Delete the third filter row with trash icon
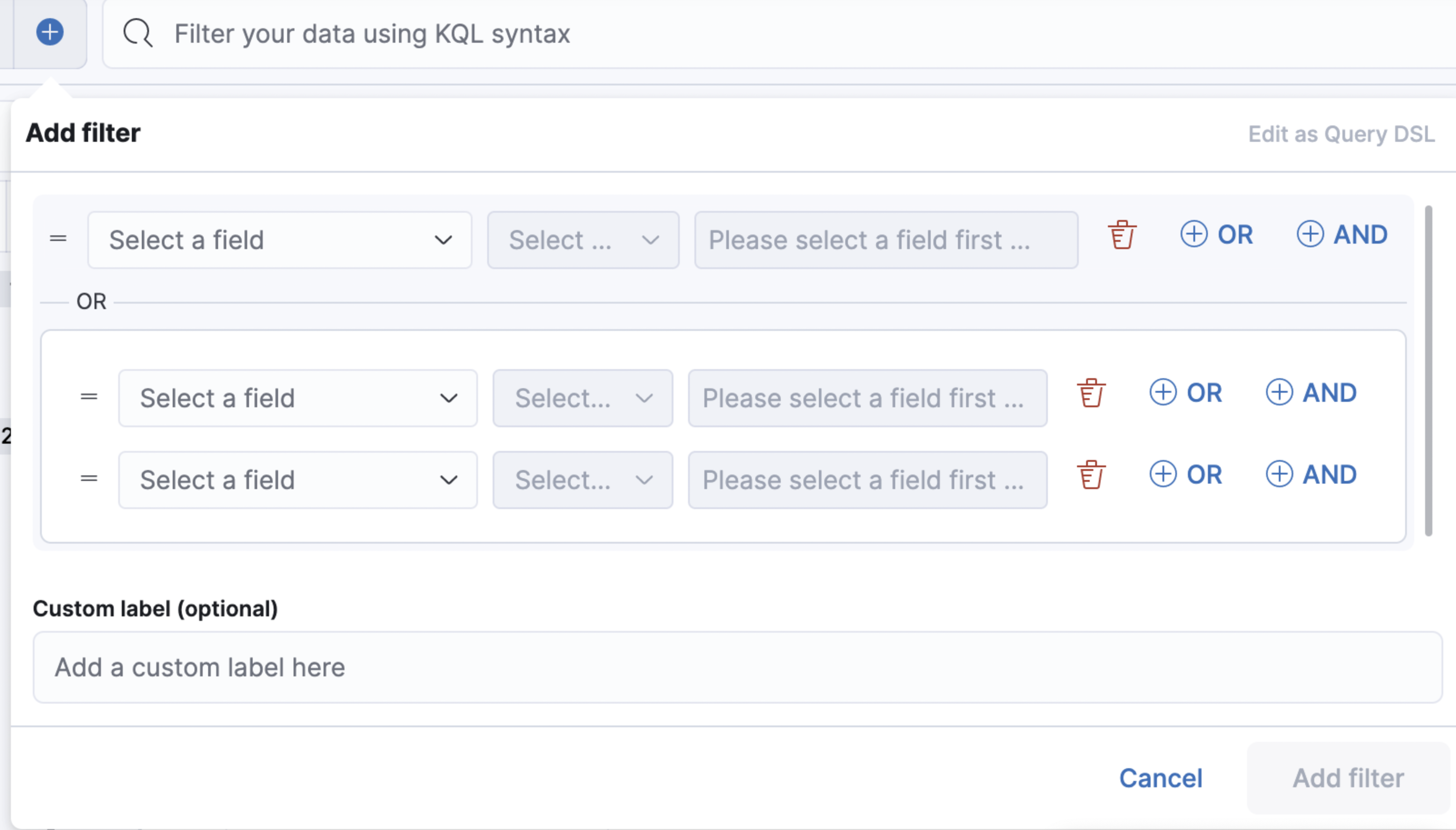Viewport: 1456px width, 830px height. tap(1091, 475)
